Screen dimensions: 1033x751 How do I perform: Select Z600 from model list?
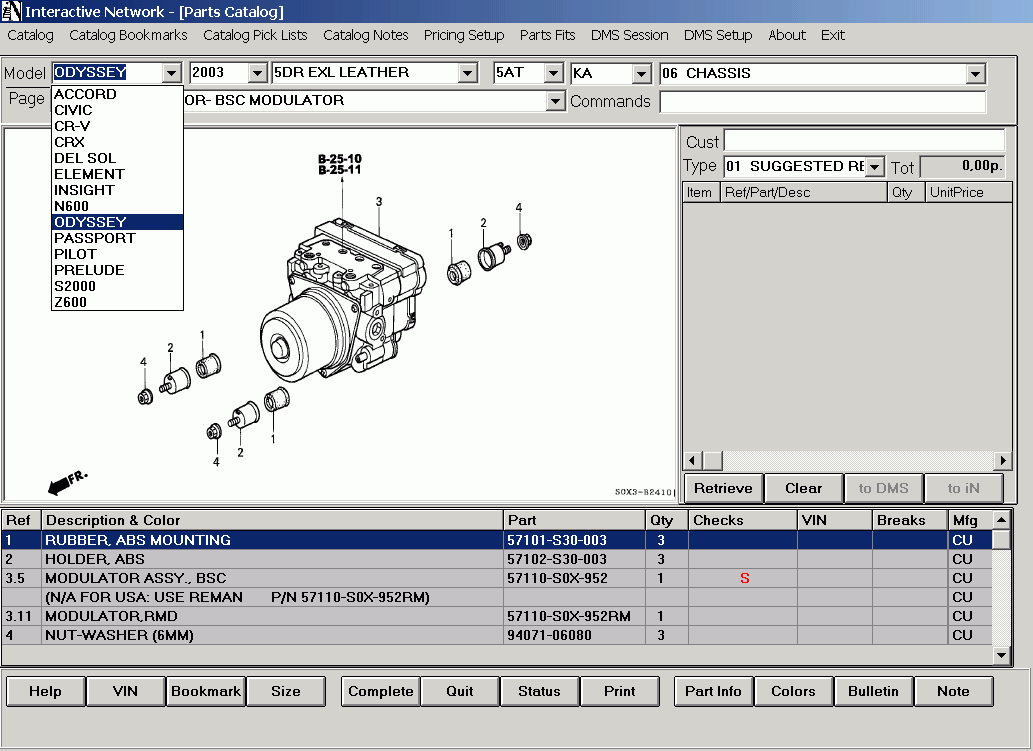pyautogui.click(x=117, y=302)
